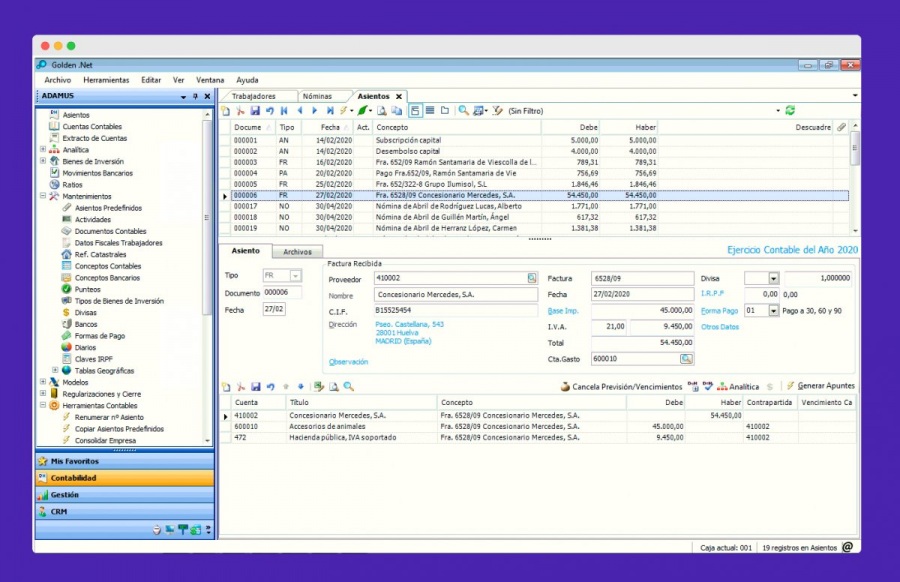Collapse the Herramientas Contables tree node
900x582 pixels.
(43, 405)
